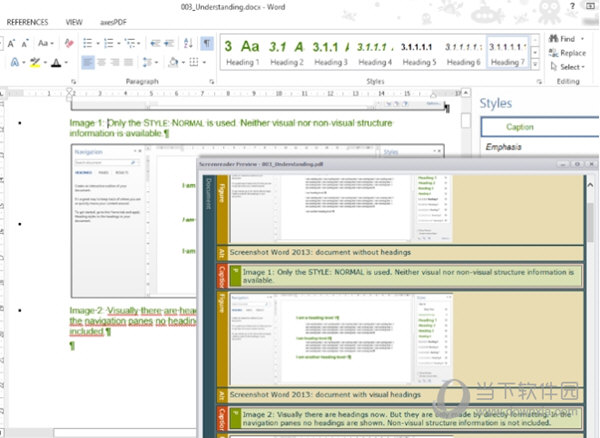Click Document tag bar in Screenreader Preview

(209, 306)
